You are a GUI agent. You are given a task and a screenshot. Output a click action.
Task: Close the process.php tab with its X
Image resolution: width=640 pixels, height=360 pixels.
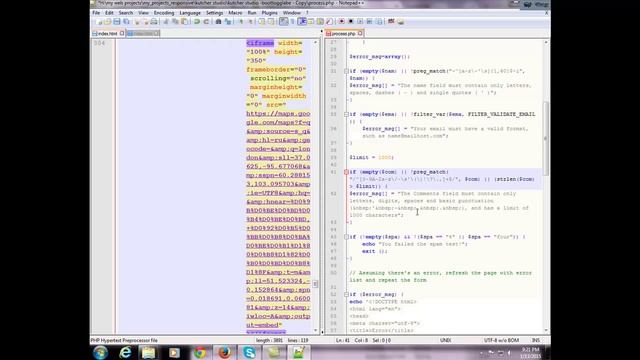360,33
